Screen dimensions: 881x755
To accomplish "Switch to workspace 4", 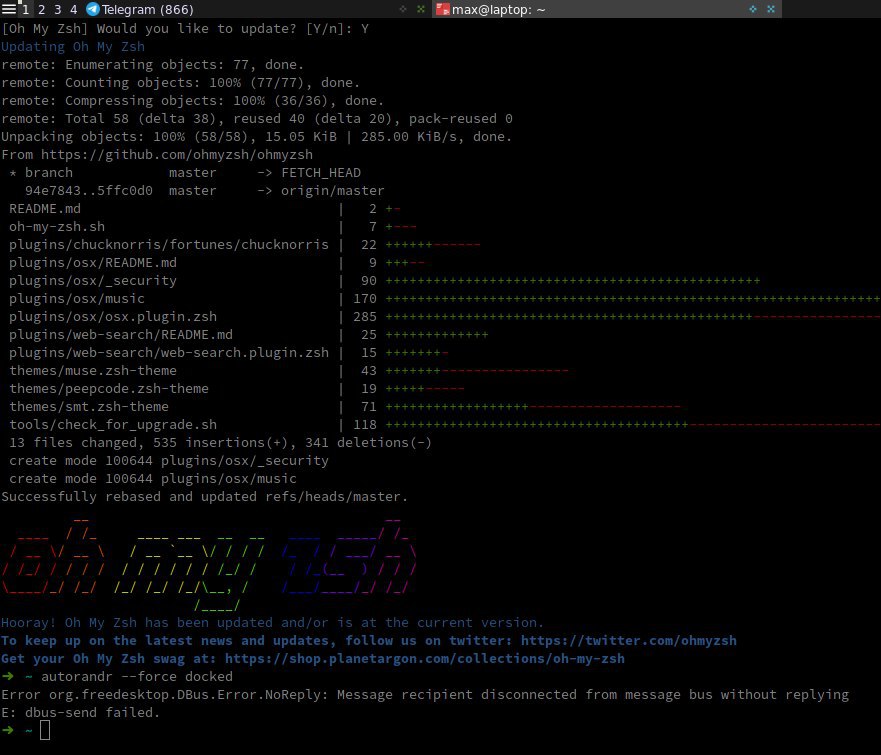I will click(74, 10).
